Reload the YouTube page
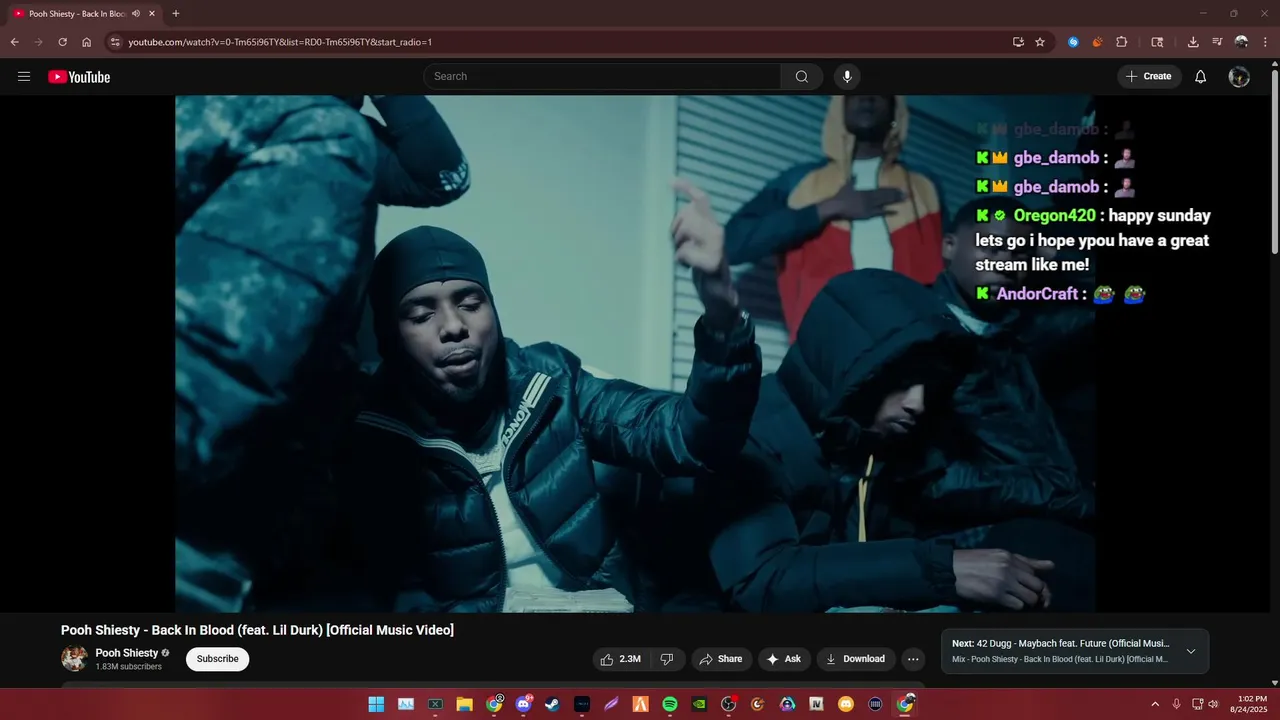The width and height of the screenshot is (1280, 720). point(62,42)
